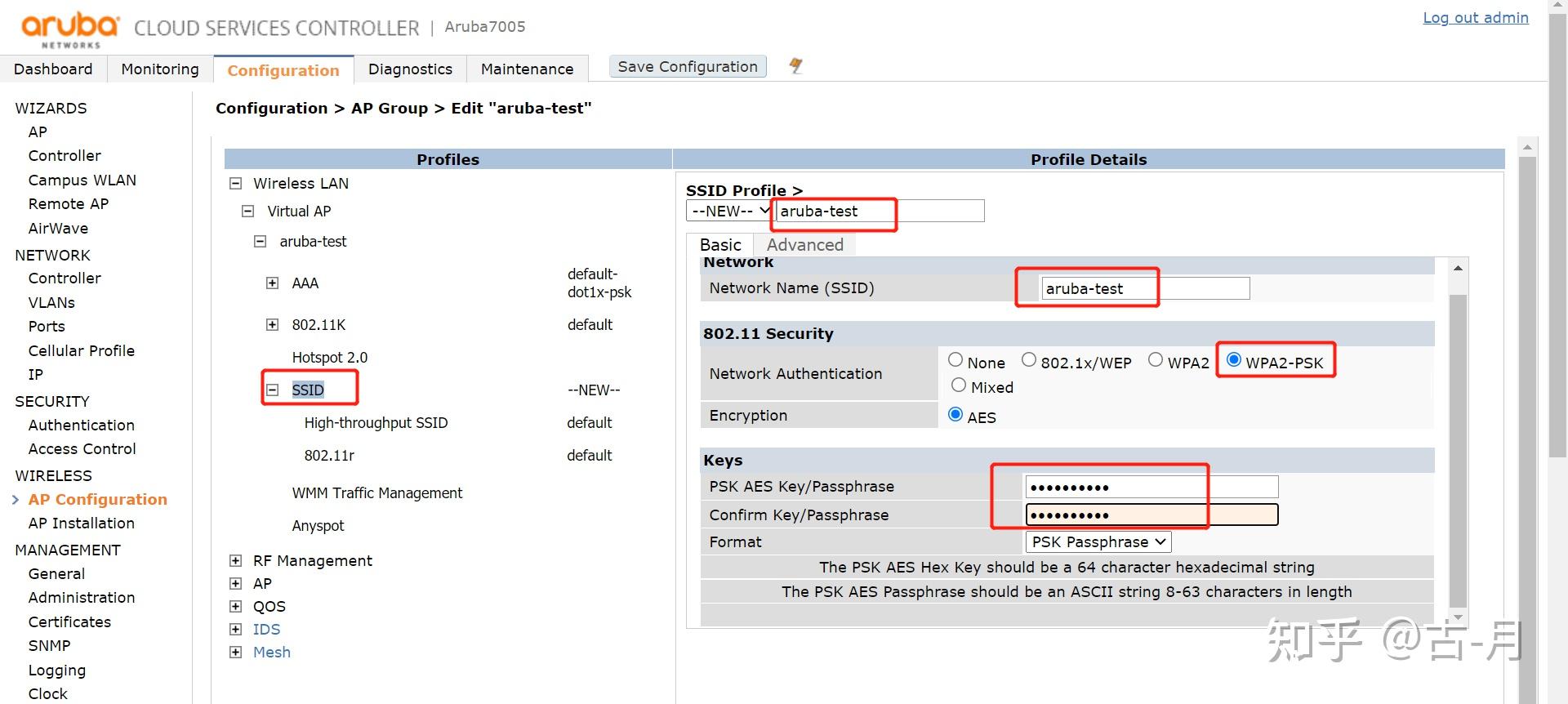Expand the QOS profile node
The width and height of the screenshot is (1568, 704).
click(235, 607)
